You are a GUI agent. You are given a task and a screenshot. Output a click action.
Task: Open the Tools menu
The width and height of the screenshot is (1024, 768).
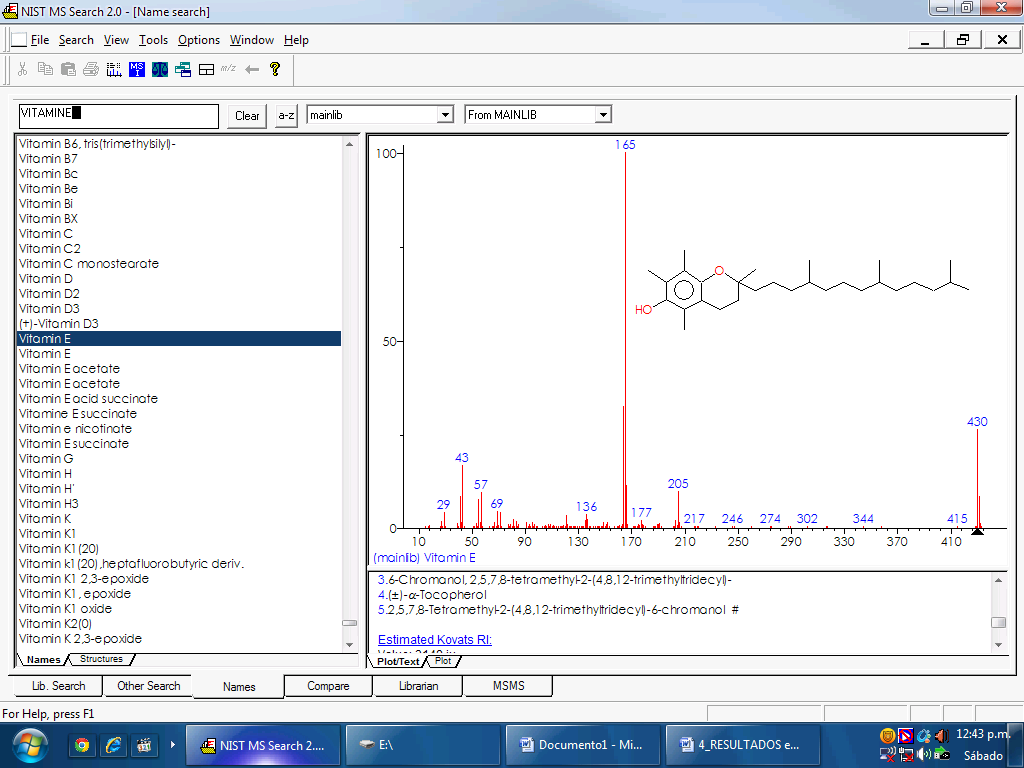click(153, 40)
